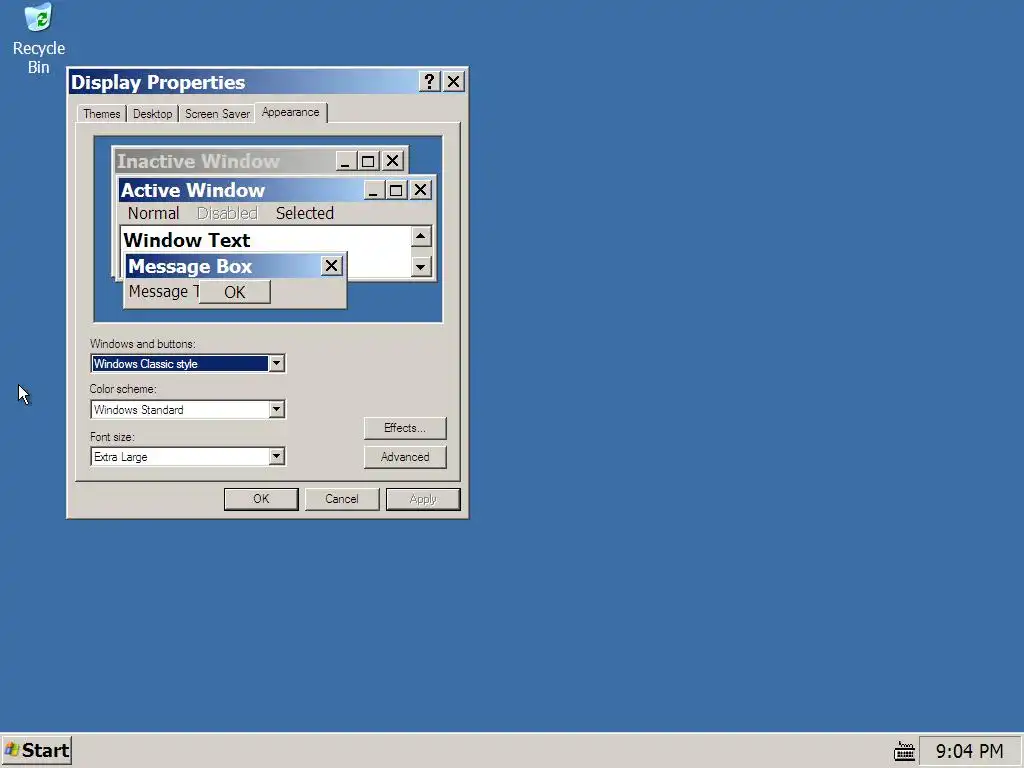
Task: Open the Recycle Bin desktop icon
Action: (x=39, y=38)
